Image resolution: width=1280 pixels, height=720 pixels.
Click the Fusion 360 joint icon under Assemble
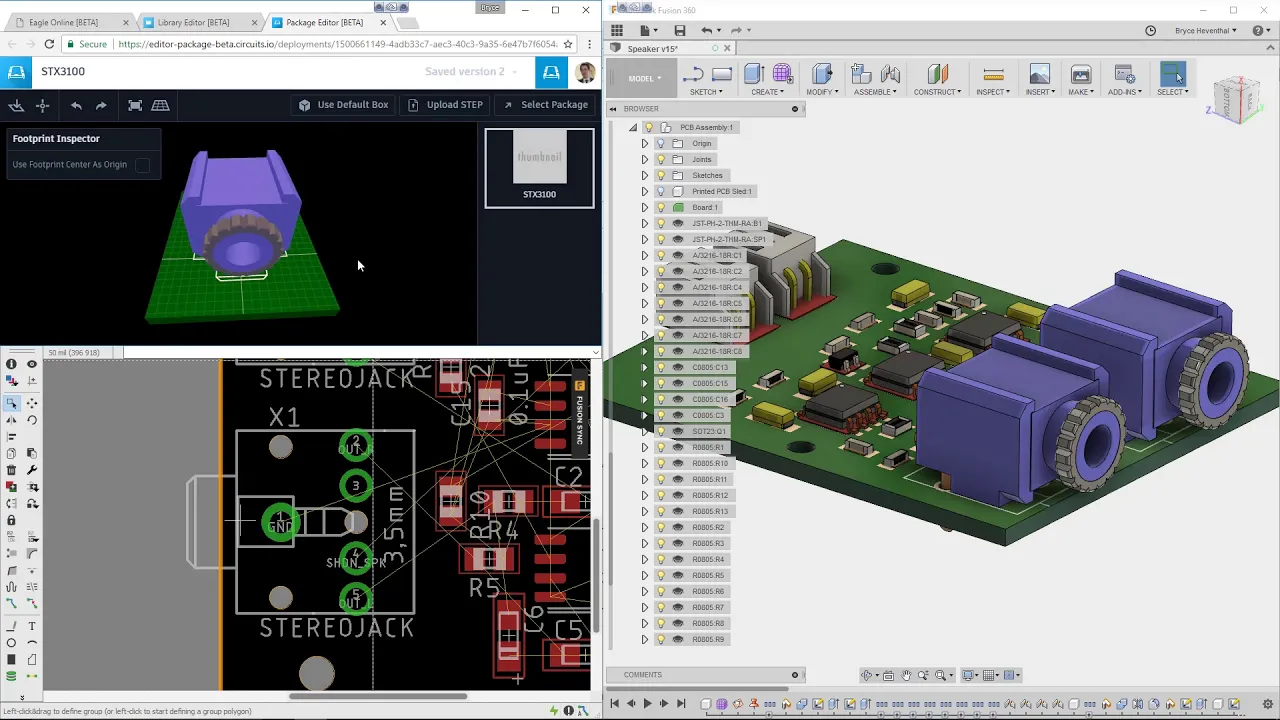coord(890,74)
